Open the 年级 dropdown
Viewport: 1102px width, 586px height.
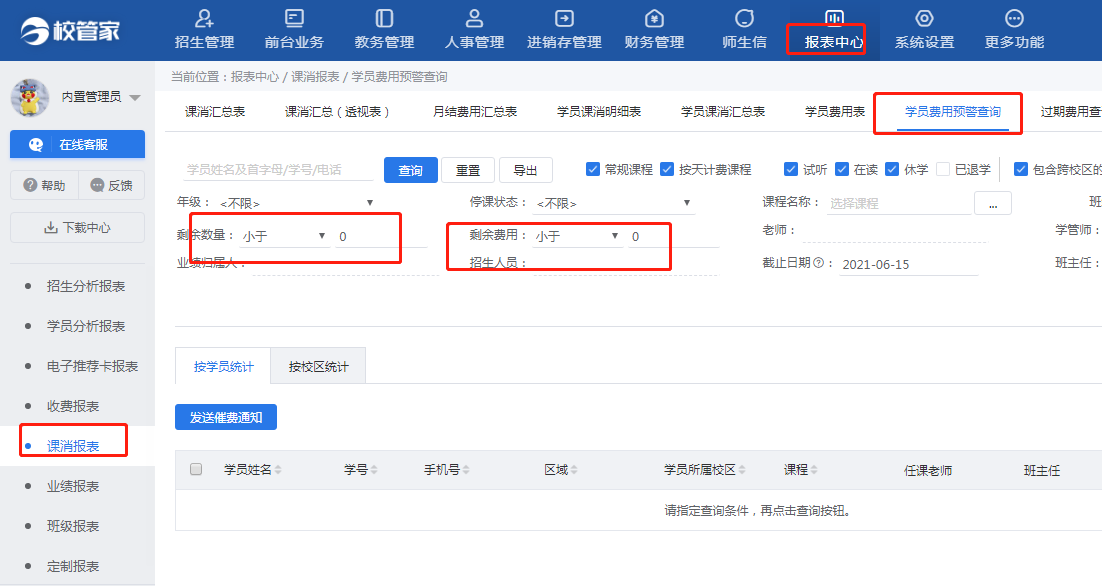point(296,203)
